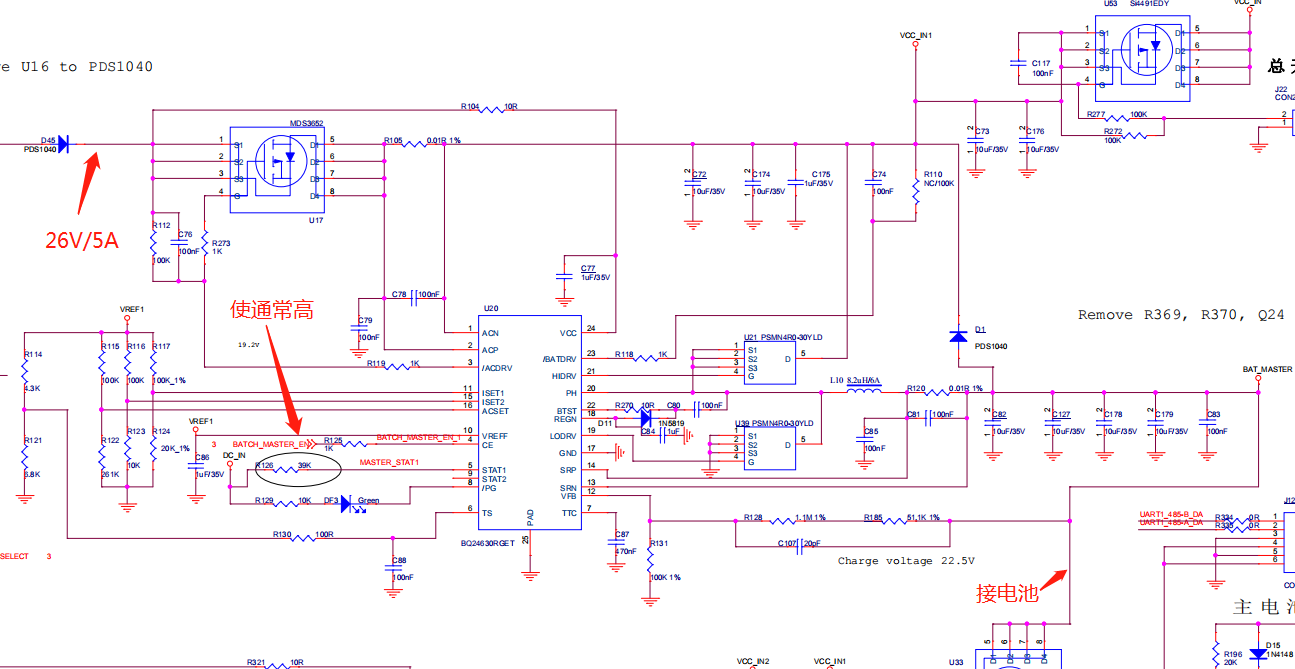Select the DF3 Green LED symbol

pyautogui.click(x=346, y=503)
